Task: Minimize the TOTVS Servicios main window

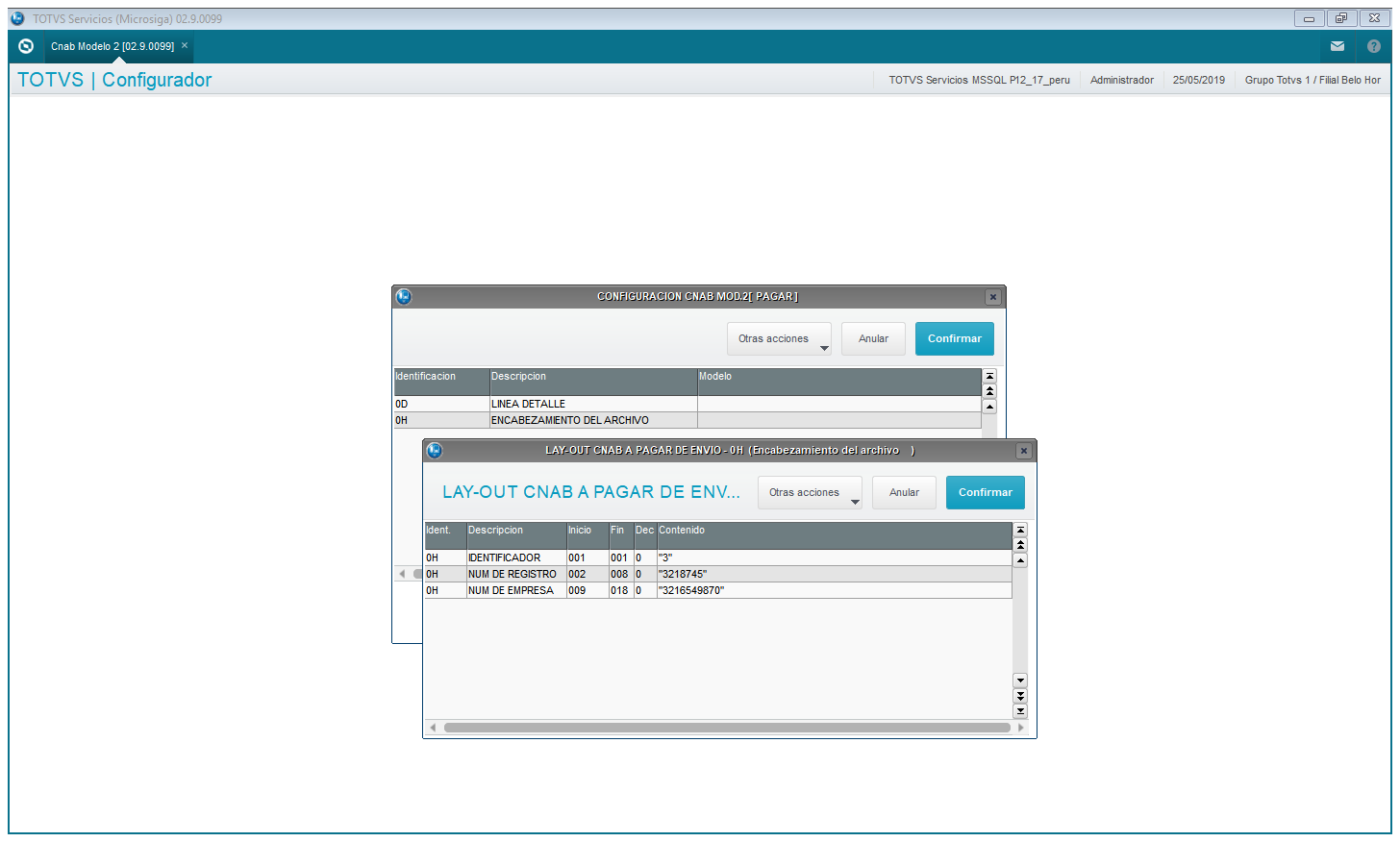Action: [x=1310, y=18]
